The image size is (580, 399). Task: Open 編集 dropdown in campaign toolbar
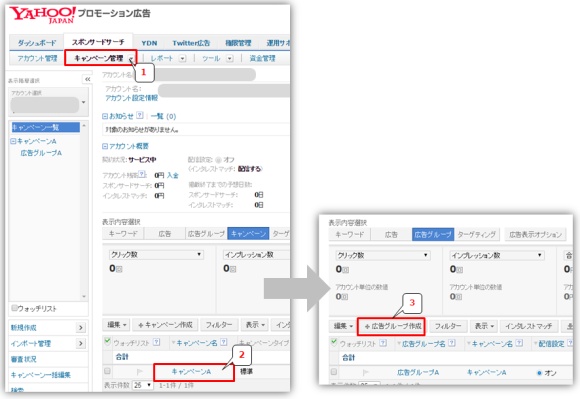[x=117, y=325]
